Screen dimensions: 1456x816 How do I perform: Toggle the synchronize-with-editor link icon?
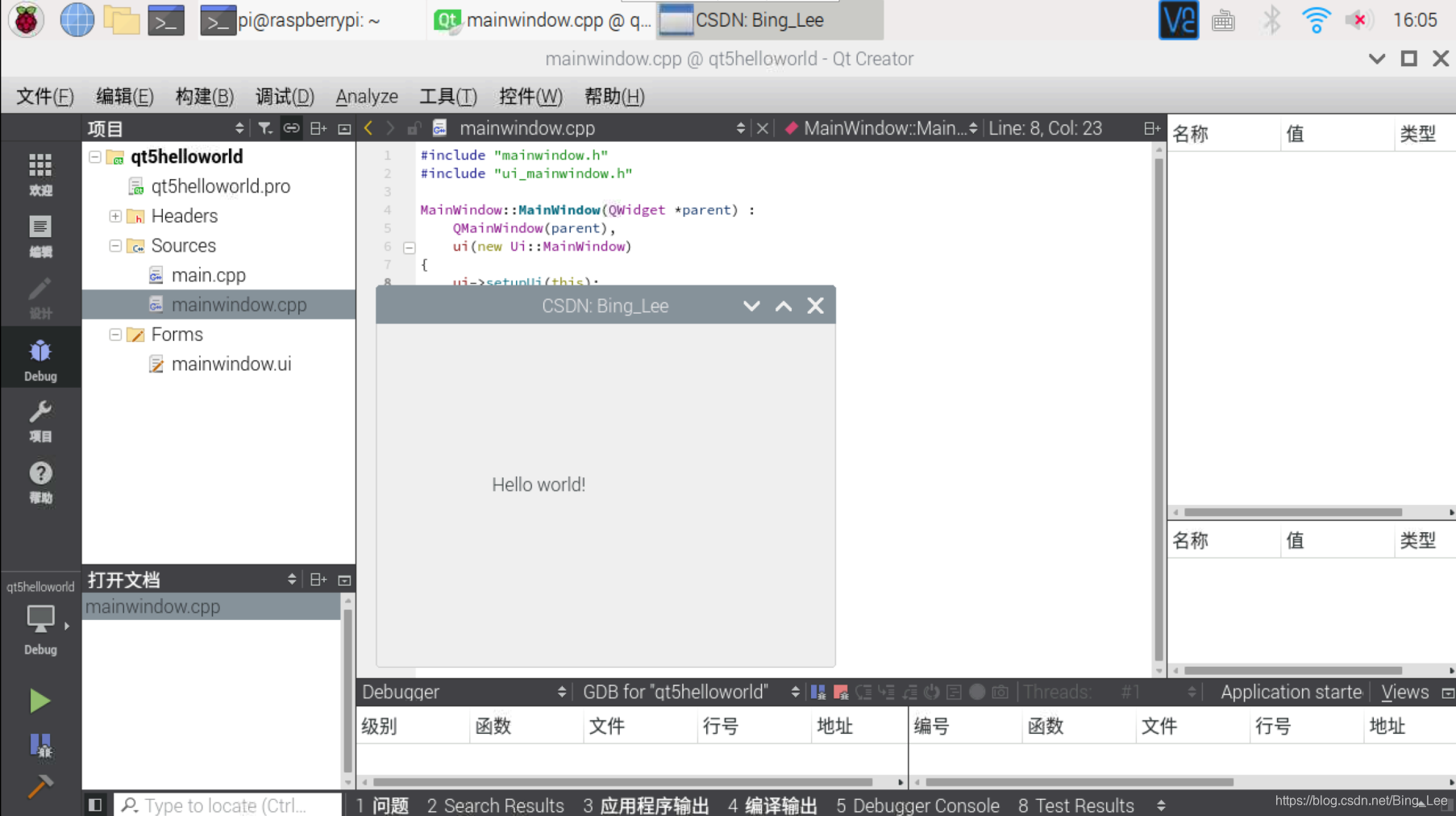click(291, 127)
